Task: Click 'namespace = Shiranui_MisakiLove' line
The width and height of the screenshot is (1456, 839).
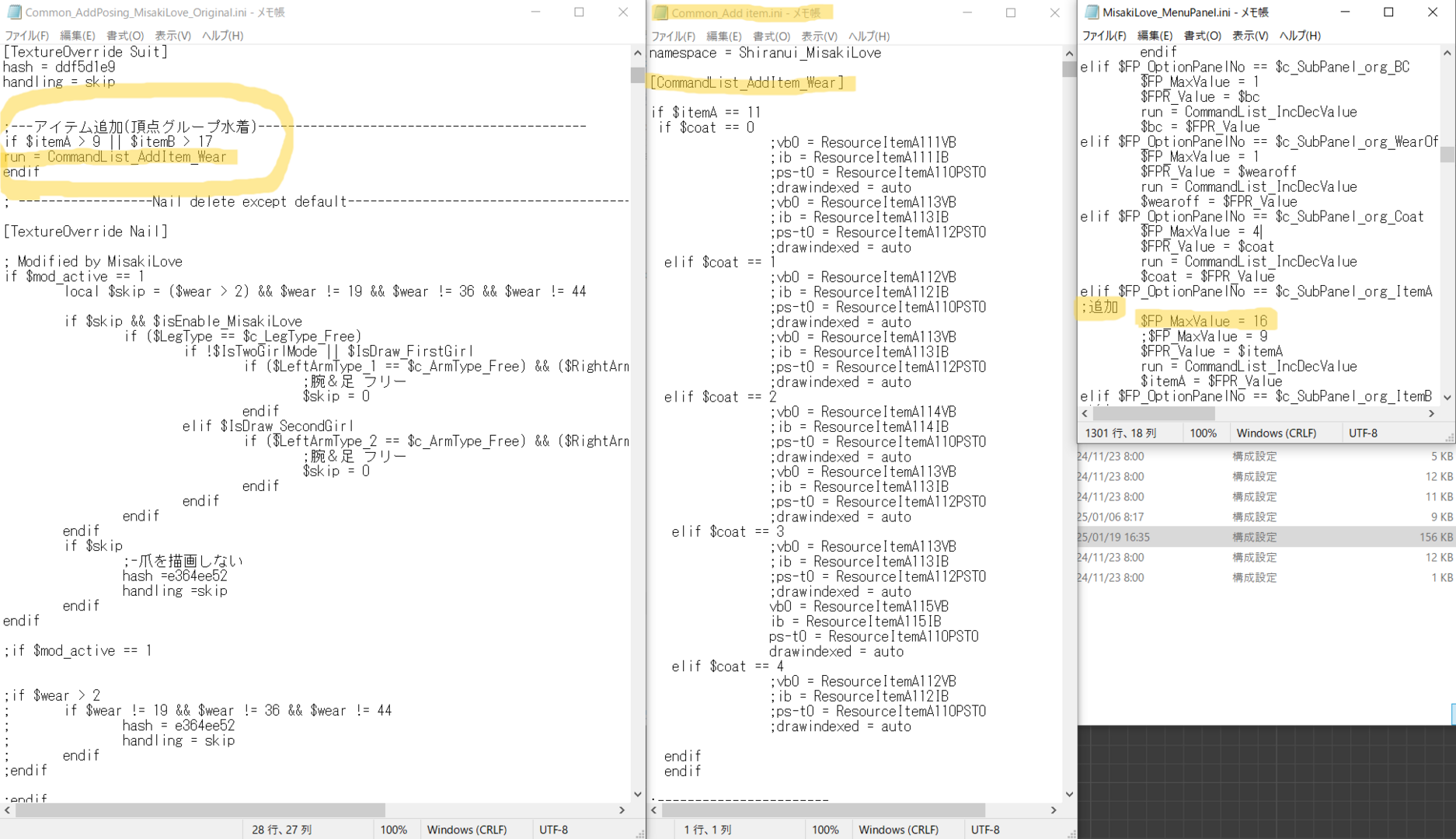Action: [x=765, y=53]
